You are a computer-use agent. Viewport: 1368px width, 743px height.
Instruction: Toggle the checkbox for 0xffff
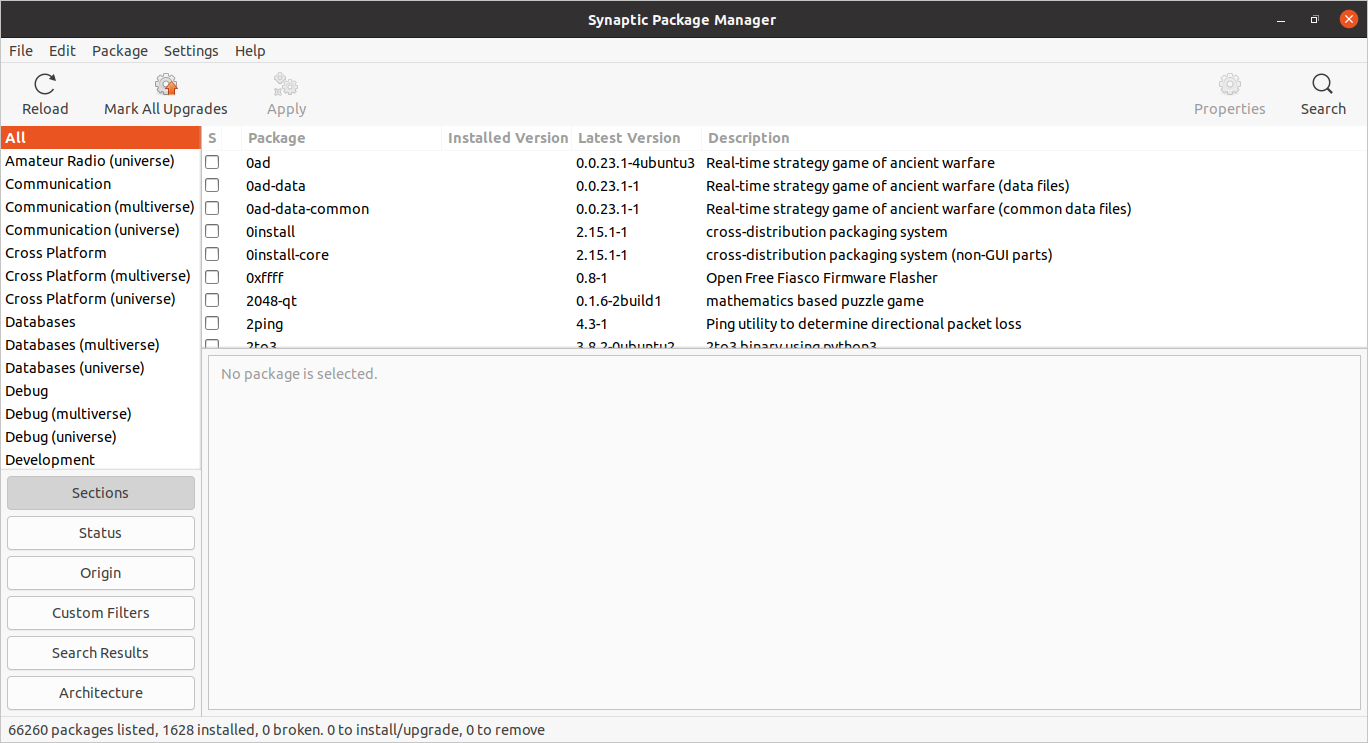[212, 277]
